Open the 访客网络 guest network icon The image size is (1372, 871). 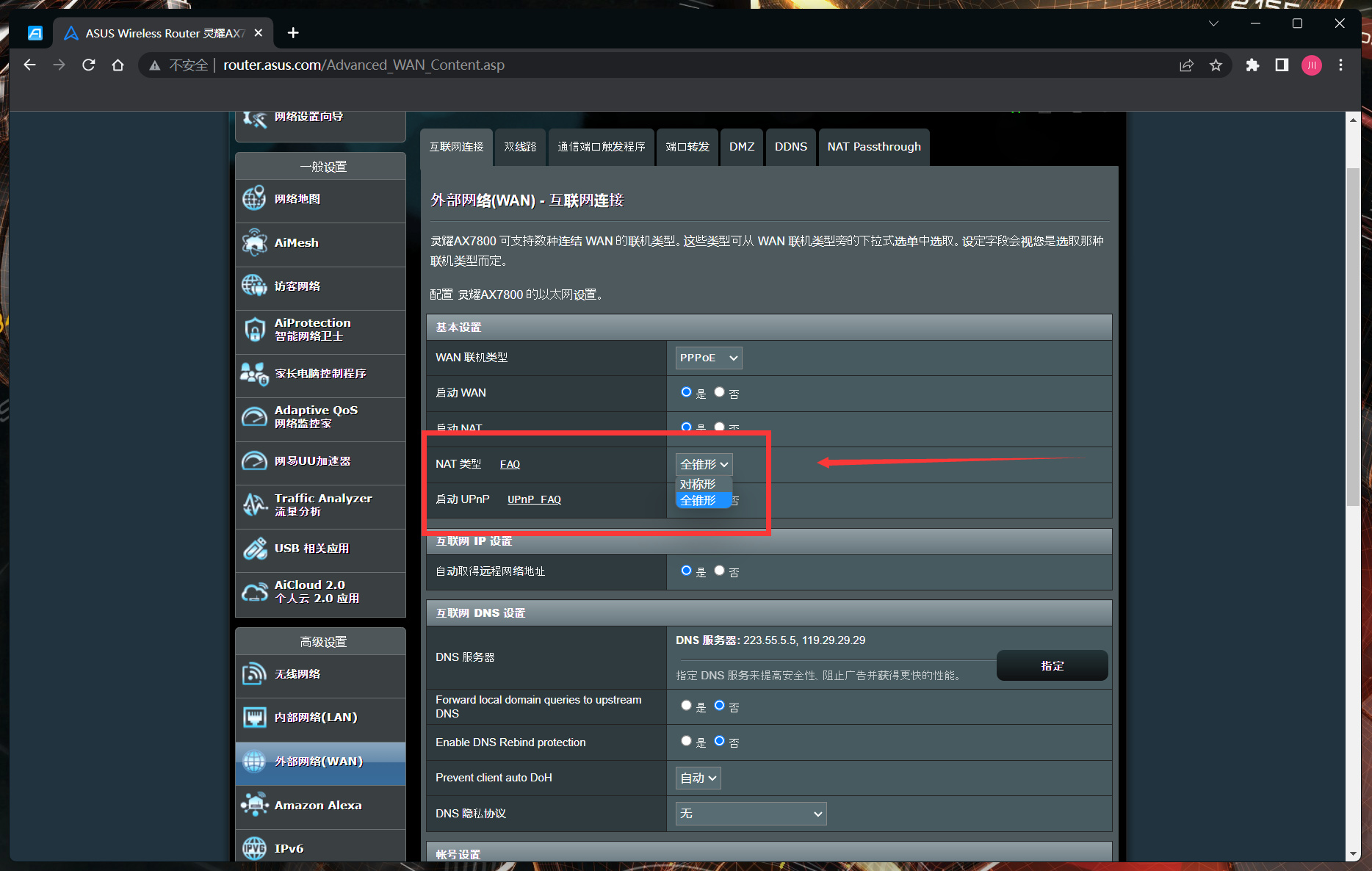(254, 286)
